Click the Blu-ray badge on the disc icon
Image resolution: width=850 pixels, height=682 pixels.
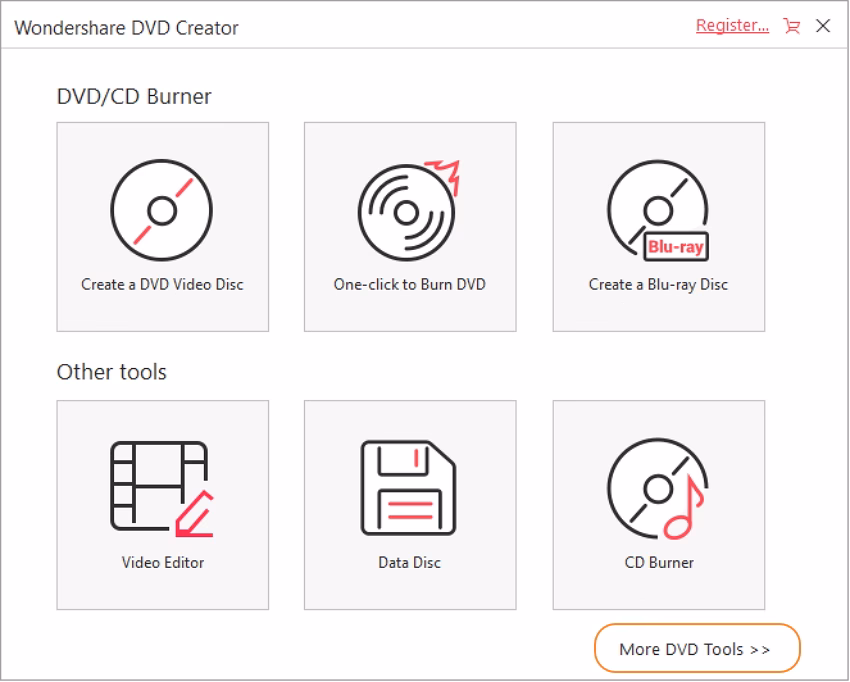[x=674, y=246]
